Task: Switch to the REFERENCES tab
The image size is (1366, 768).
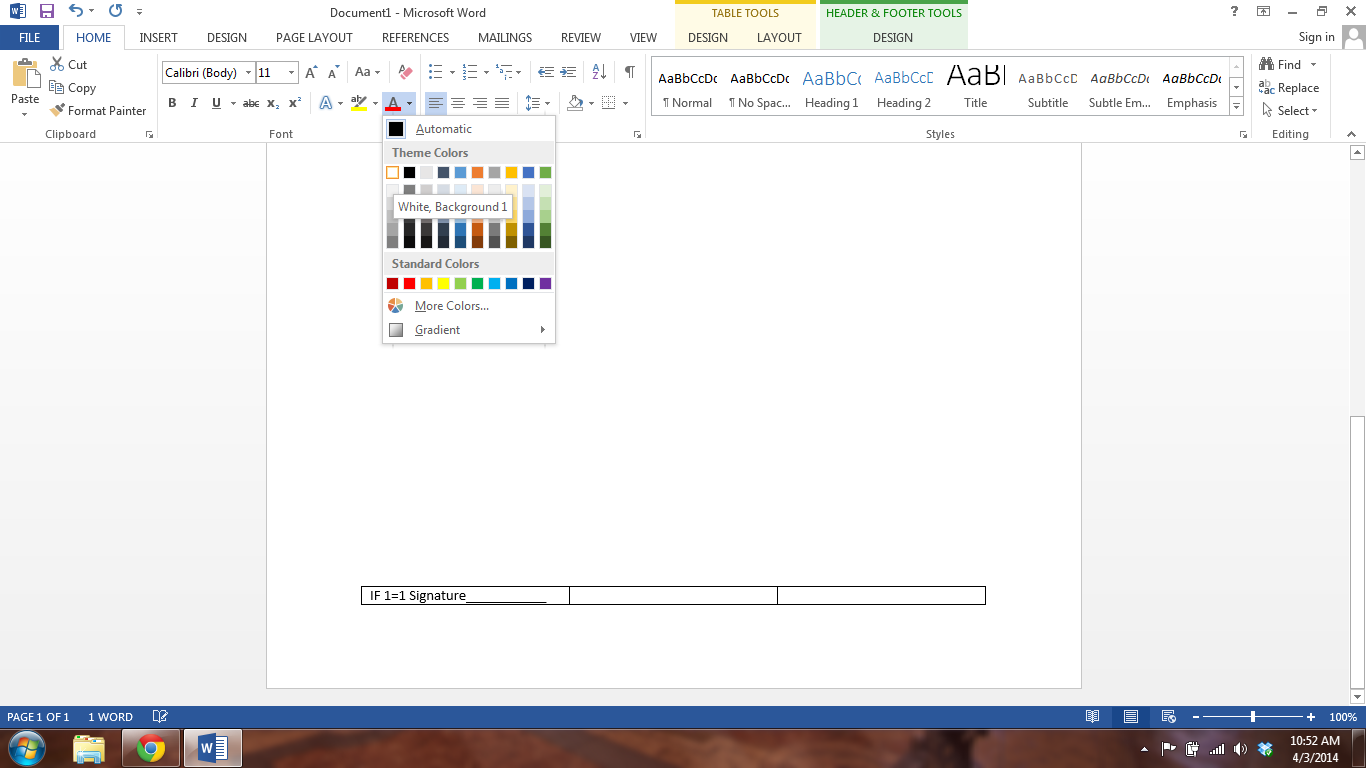Action: pyautogui.click(x=415, y=38)
